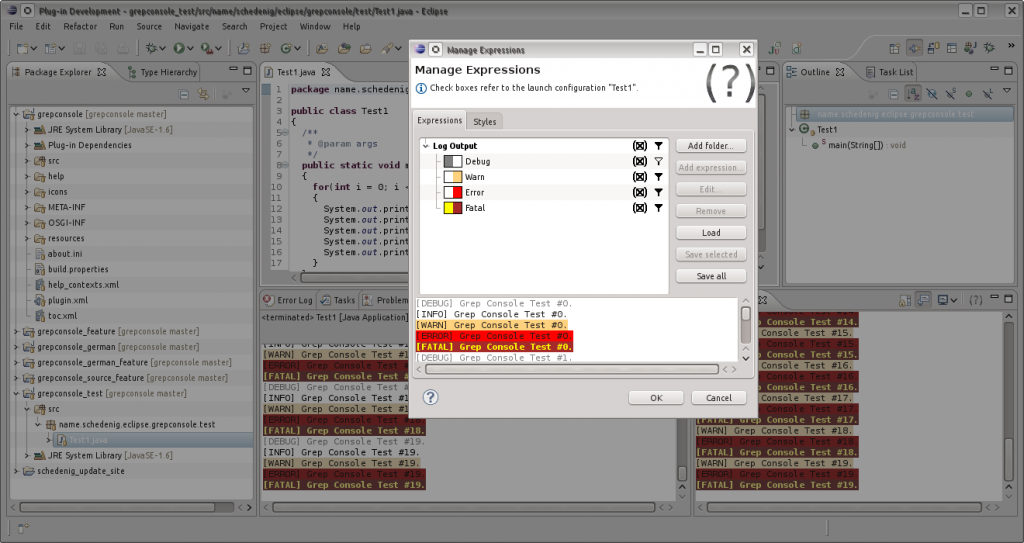Toggle the enable checkbox for Fatal expression
This screenshot has width=1024, height=543.
pyautogui.click(x=640, y=208)
